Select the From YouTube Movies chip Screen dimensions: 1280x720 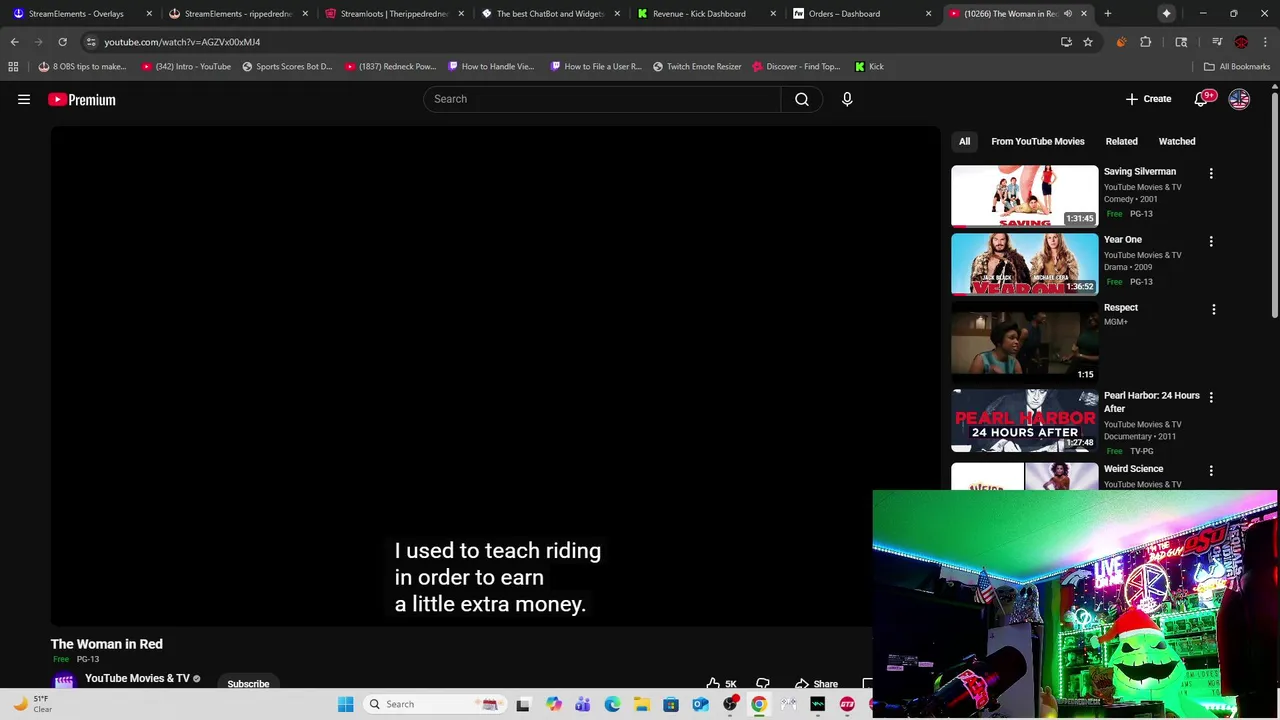[1038, 141]
